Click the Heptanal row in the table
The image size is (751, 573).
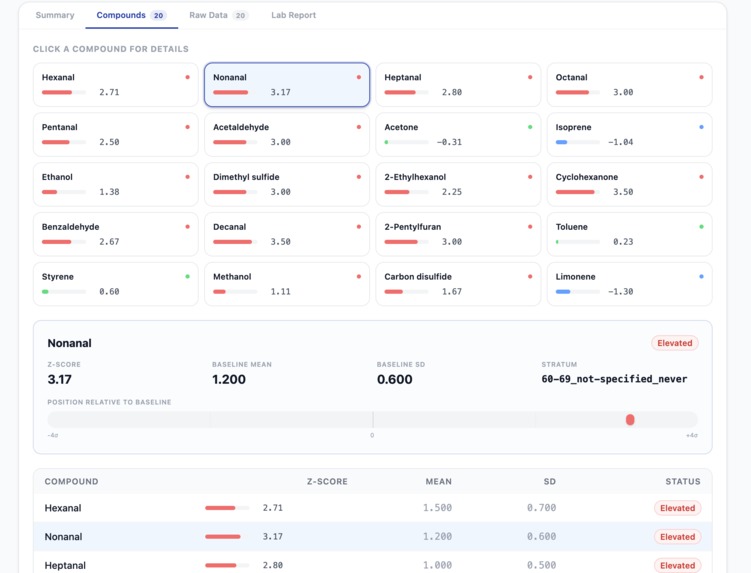click(373, 564)
